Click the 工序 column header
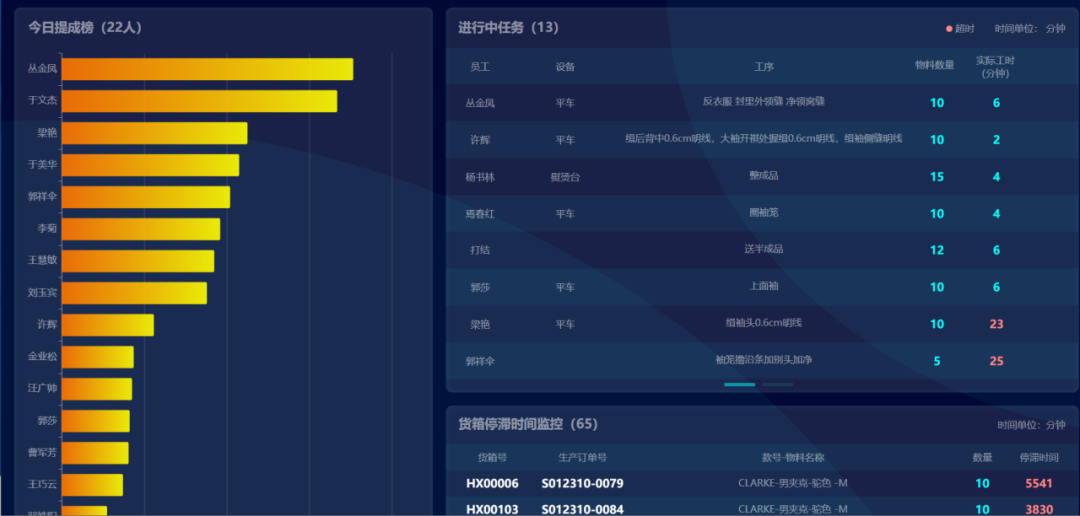Image resolution: width=1080 pixels, height=516 pixels. 764,67
